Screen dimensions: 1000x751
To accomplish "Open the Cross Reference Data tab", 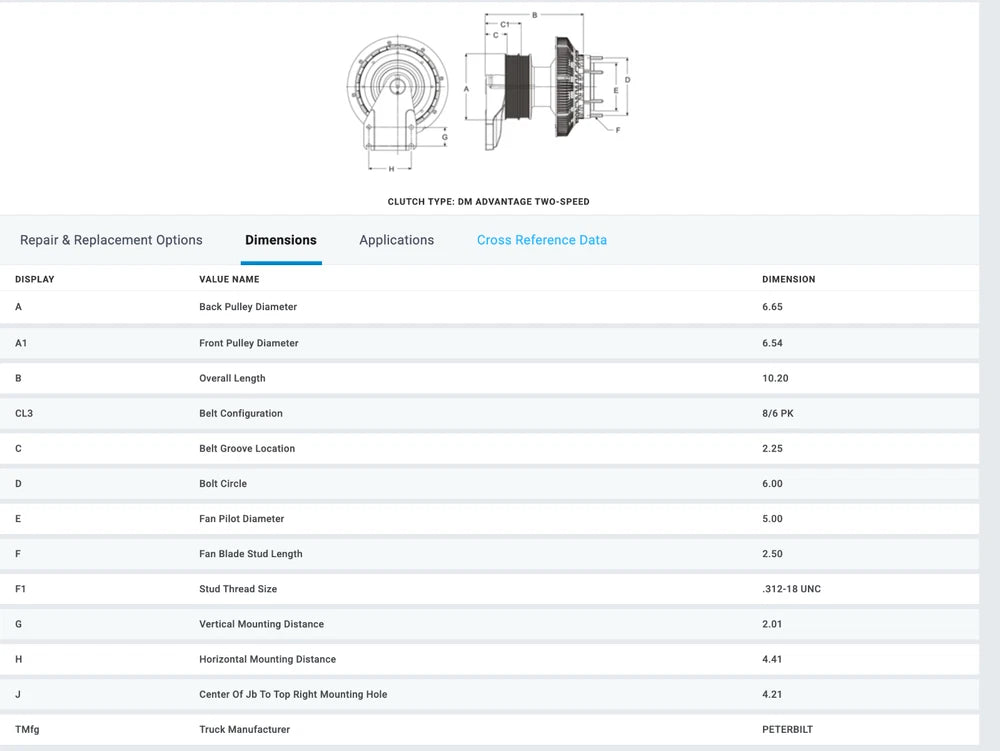I will tap(542, 240).
